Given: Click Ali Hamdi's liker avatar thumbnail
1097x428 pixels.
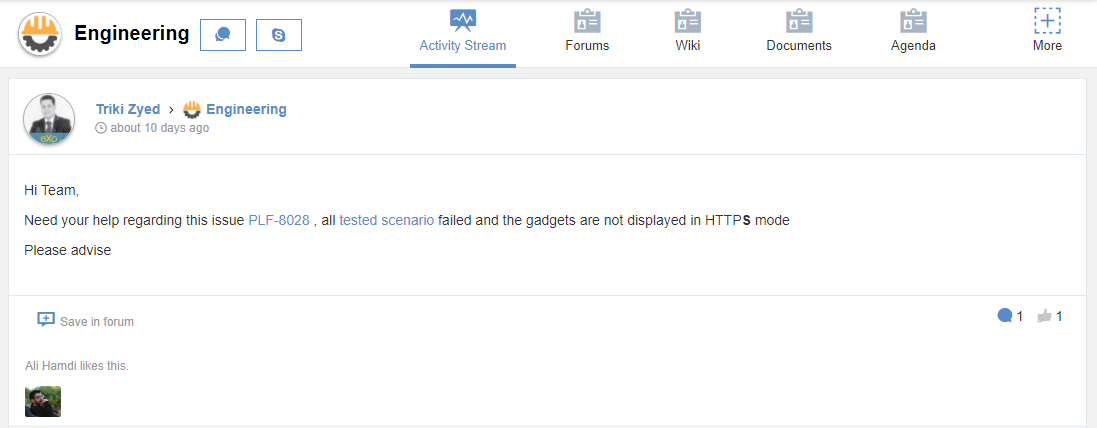Looking at the screenshot, I should coord(43,401).
